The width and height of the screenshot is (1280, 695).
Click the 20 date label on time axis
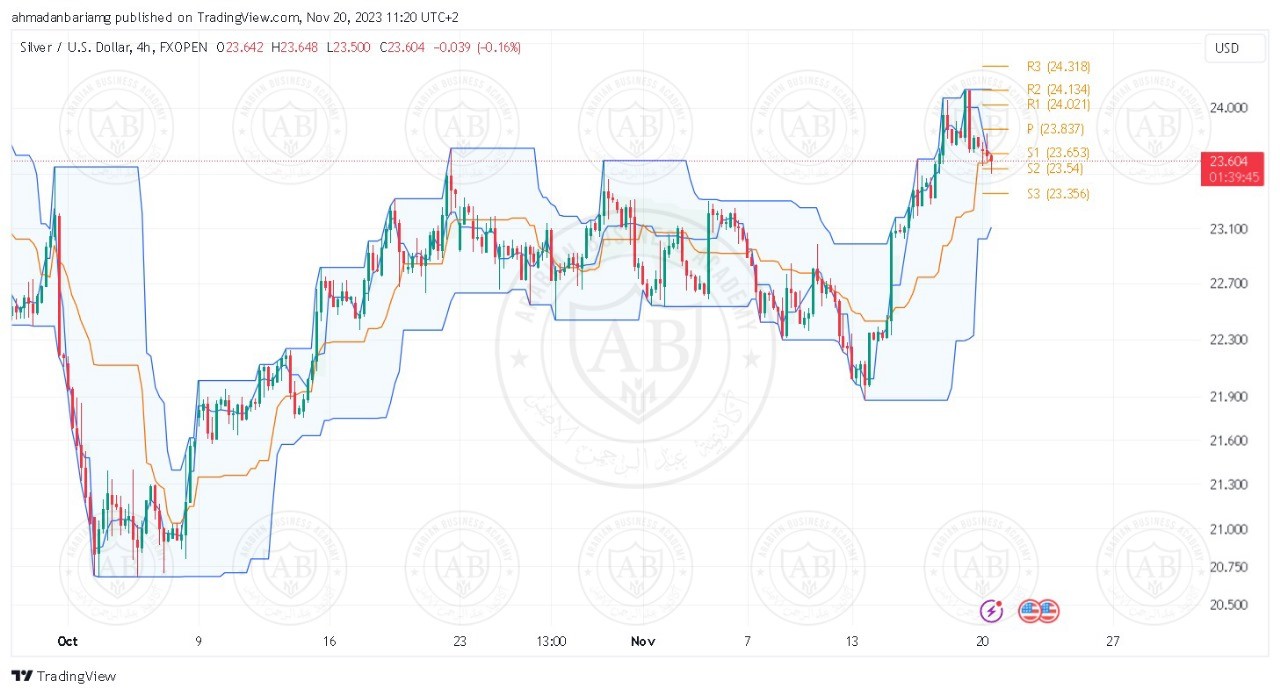983,641
